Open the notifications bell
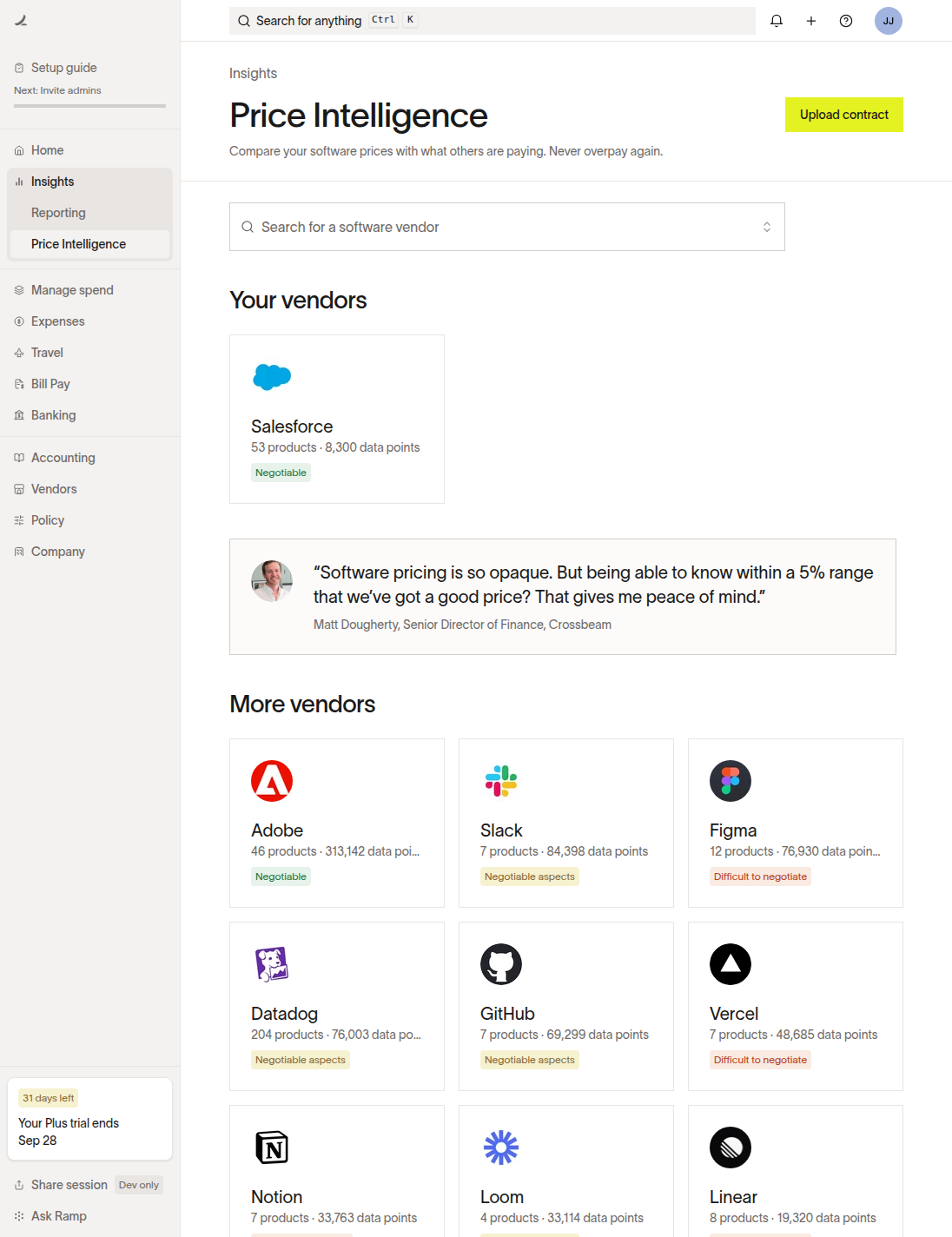952x1237 pixels. [777, 21]
